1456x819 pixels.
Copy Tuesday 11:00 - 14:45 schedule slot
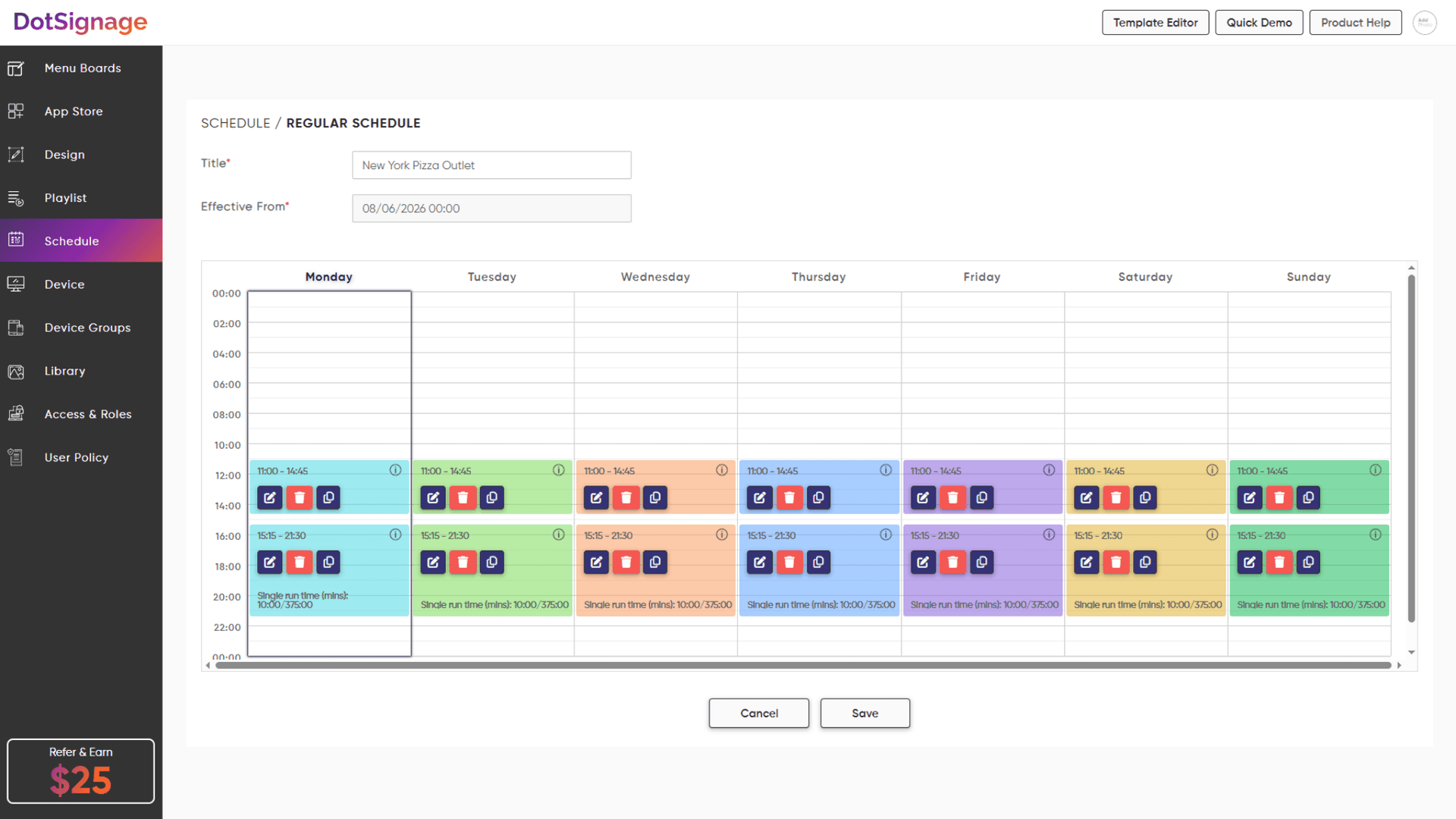click(492, 497)
